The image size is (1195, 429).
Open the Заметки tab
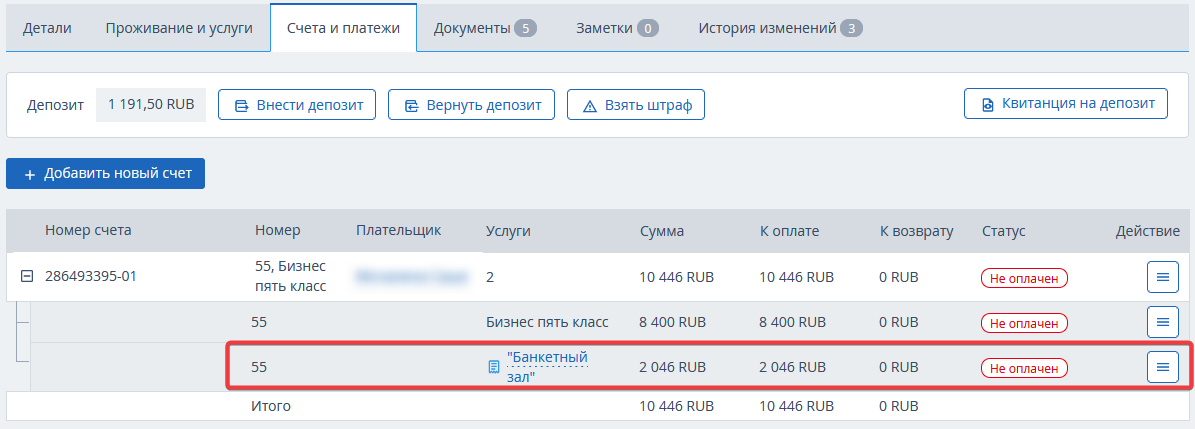tap(617, 28)
